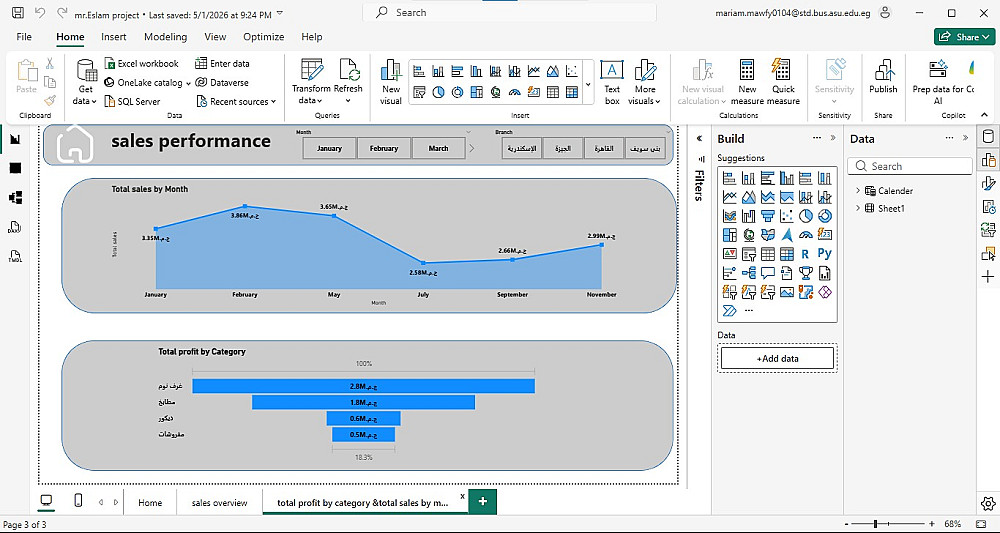
Task: Toggle the January month slicer button
Action: click(329, 148)
